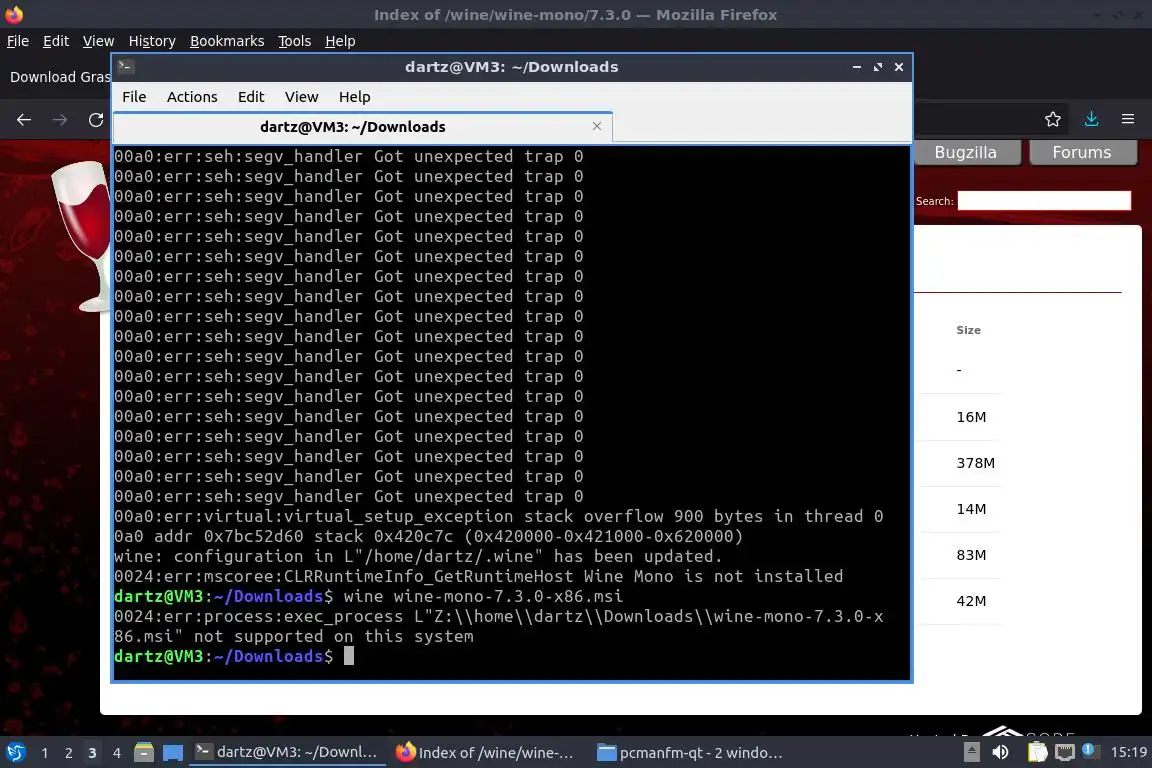Click the 42M size entry
This screenshot has height=768, width=1152.
pyautogui.click(x=971, y=601)
